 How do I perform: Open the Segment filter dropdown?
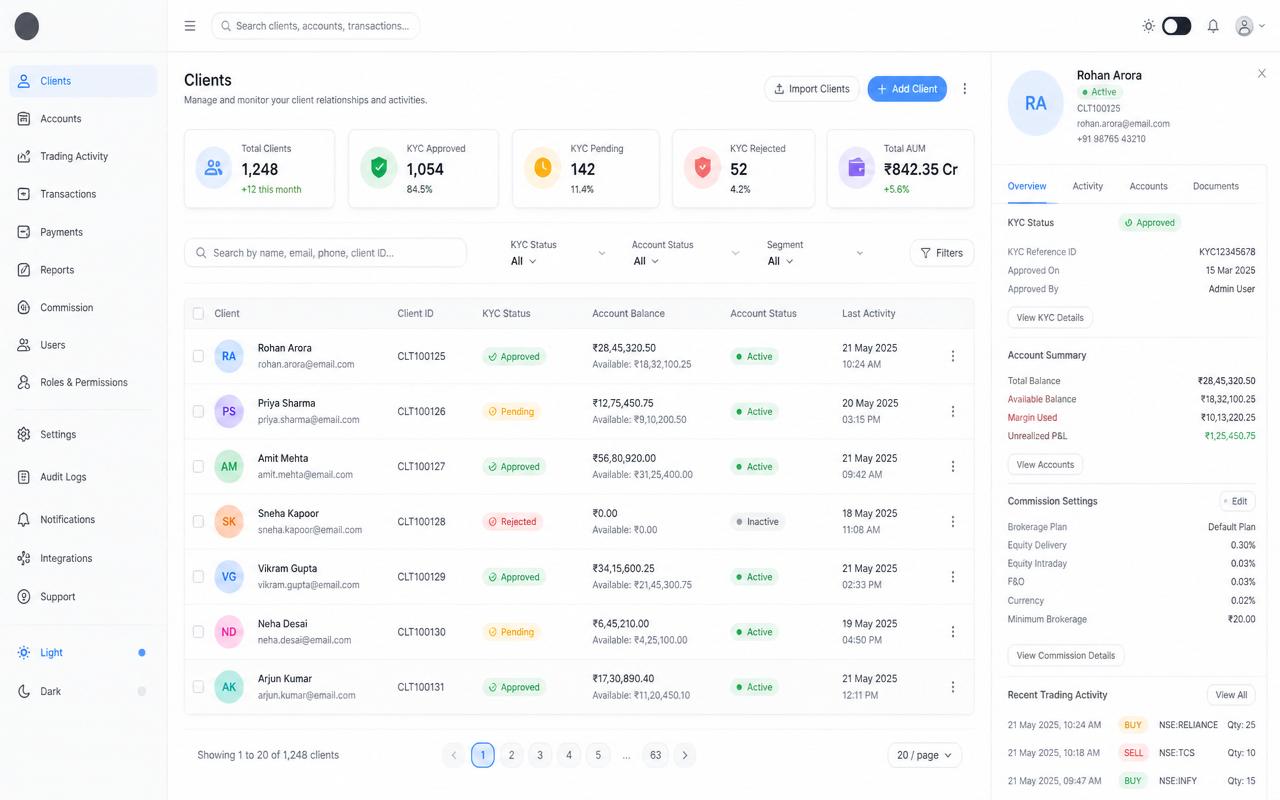[x=815, y=253]
